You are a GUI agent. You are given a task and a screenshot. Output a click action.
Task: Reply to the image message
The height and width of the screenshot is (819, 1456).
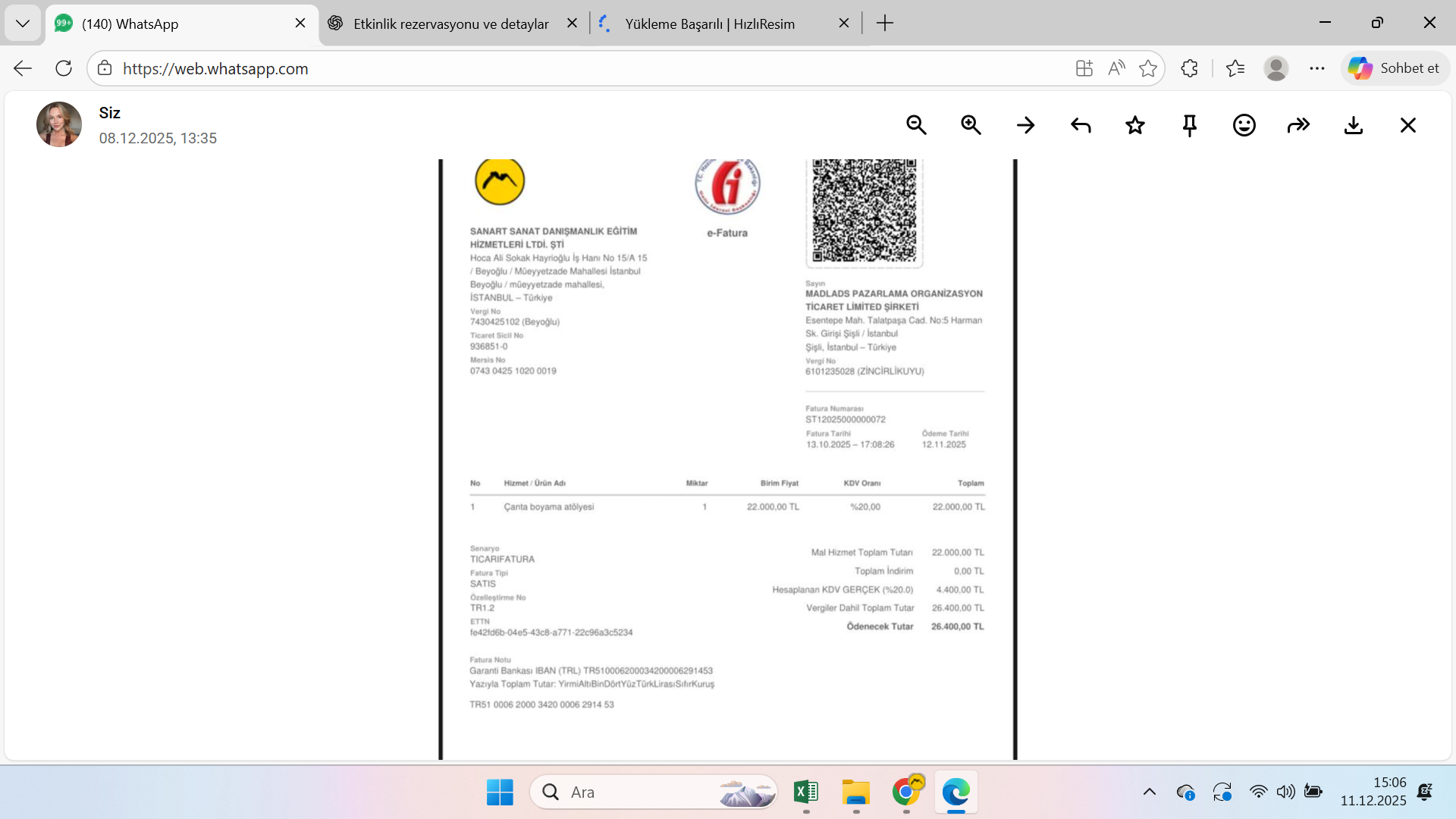click(x=1081, y=125)
